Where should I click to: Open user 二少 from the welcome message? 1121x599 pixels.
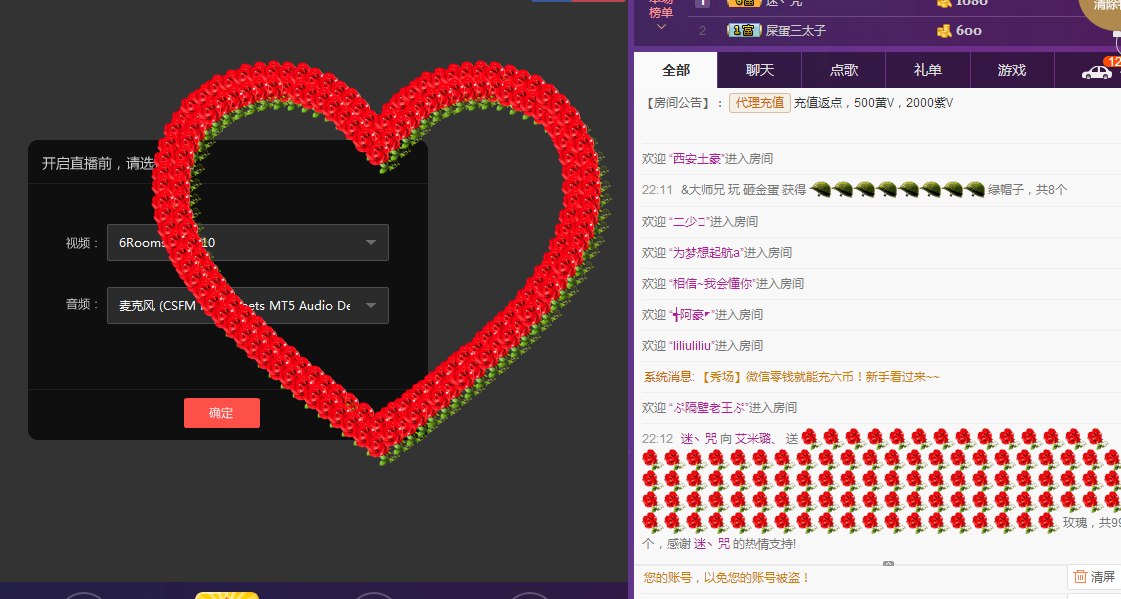click(689, 222)
